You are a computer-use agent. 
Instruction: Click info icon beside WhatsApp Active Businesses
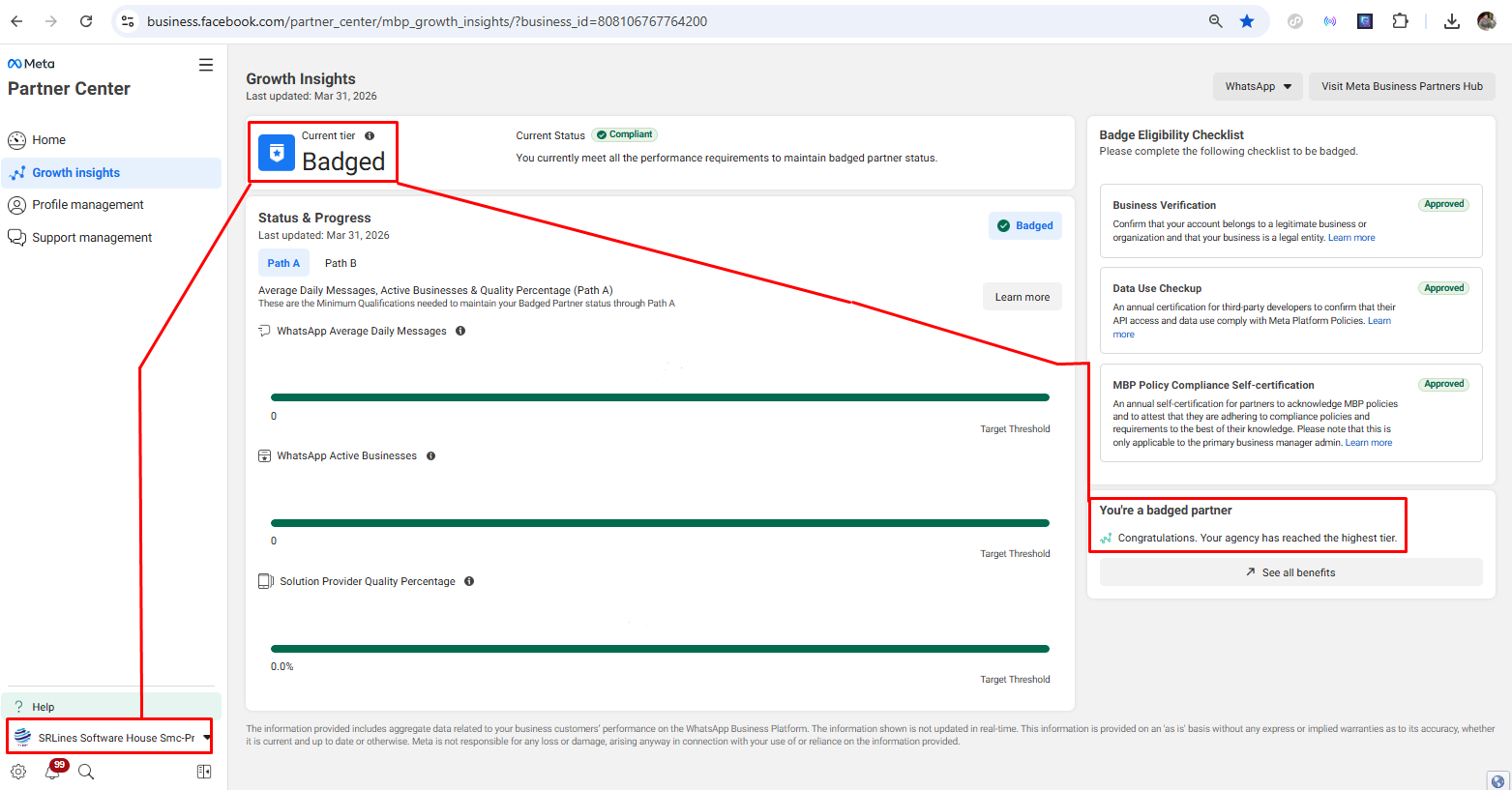point(430,456)
